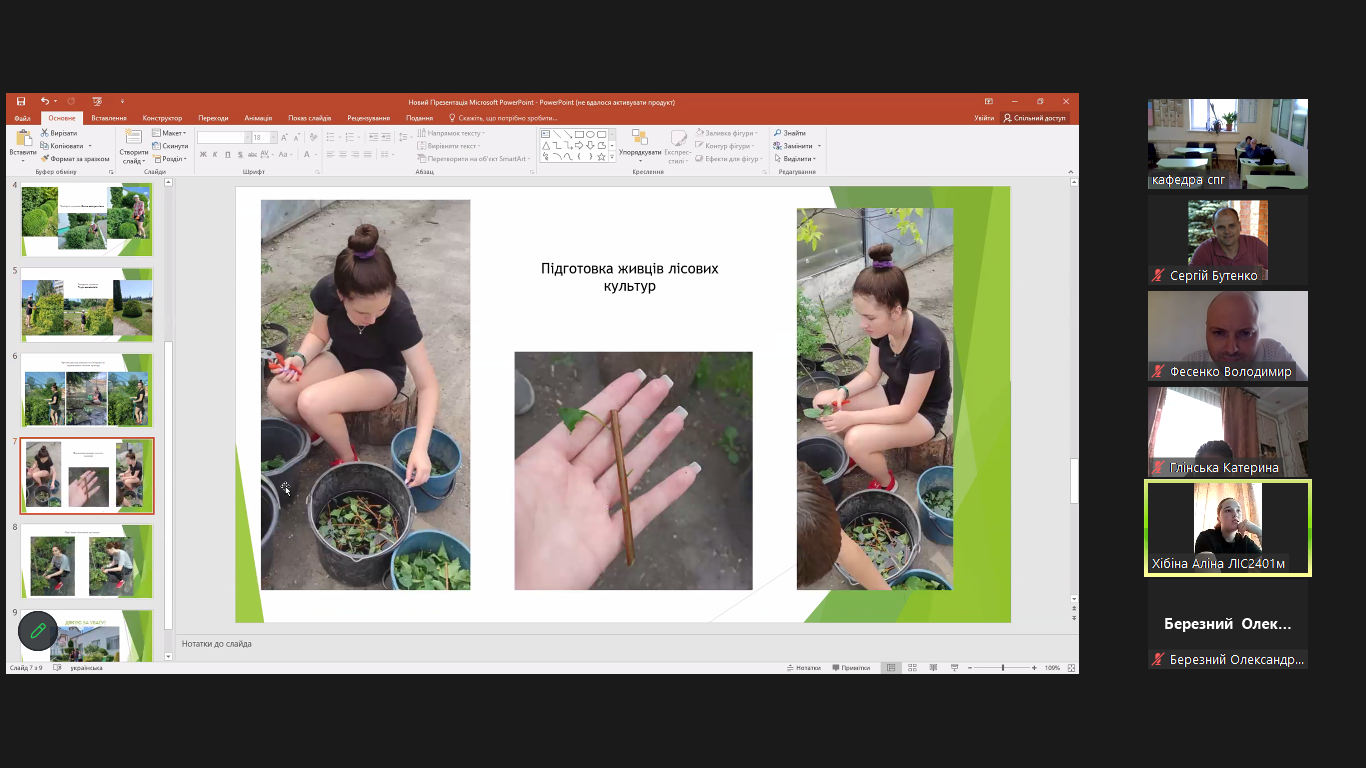Click the zoom slider in status bar
This screenshot has height=768, width=1366.
(x=1003, y=668)
